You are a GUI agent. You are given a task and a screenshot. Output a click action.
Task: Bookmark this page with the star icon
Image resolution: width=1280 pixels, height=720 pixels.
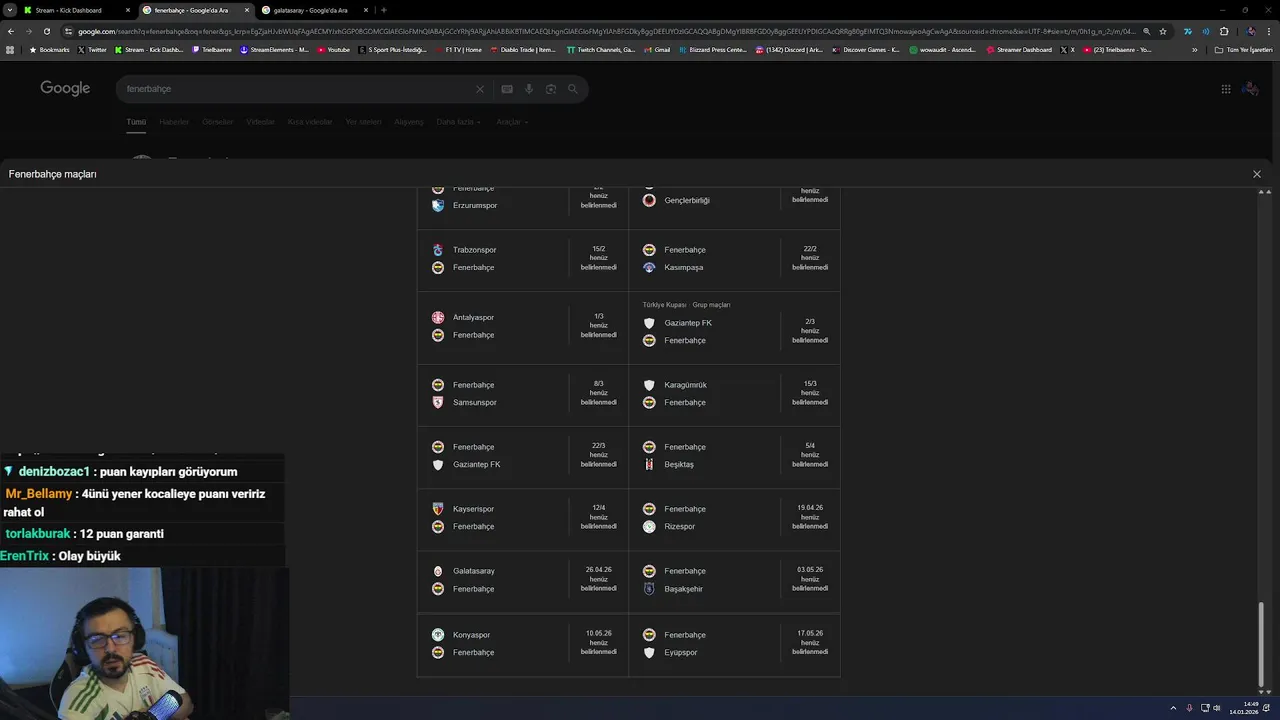tap(1163, 31)
